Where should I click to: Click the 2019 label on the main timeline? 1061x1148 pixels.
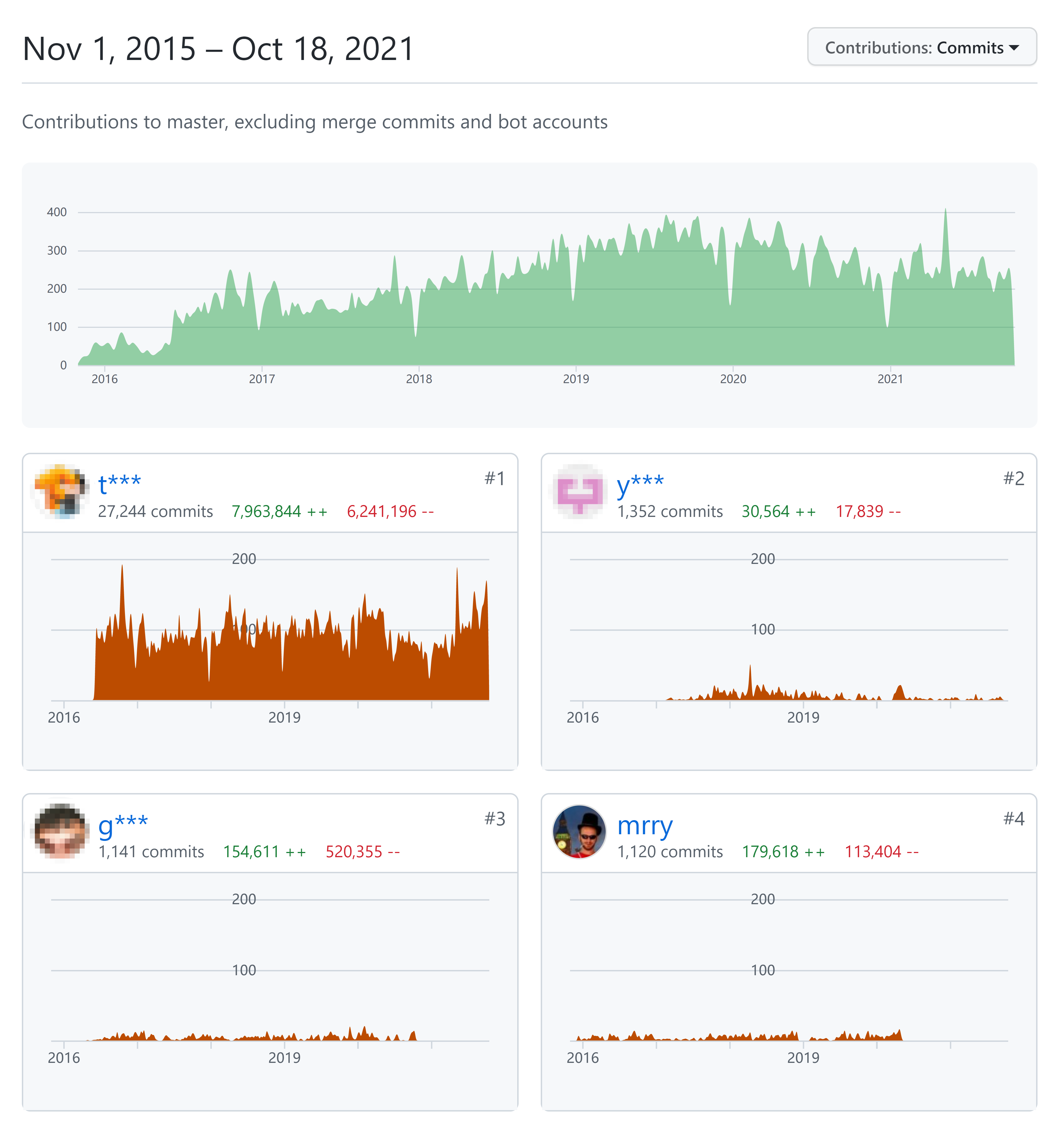coord(576,379)
